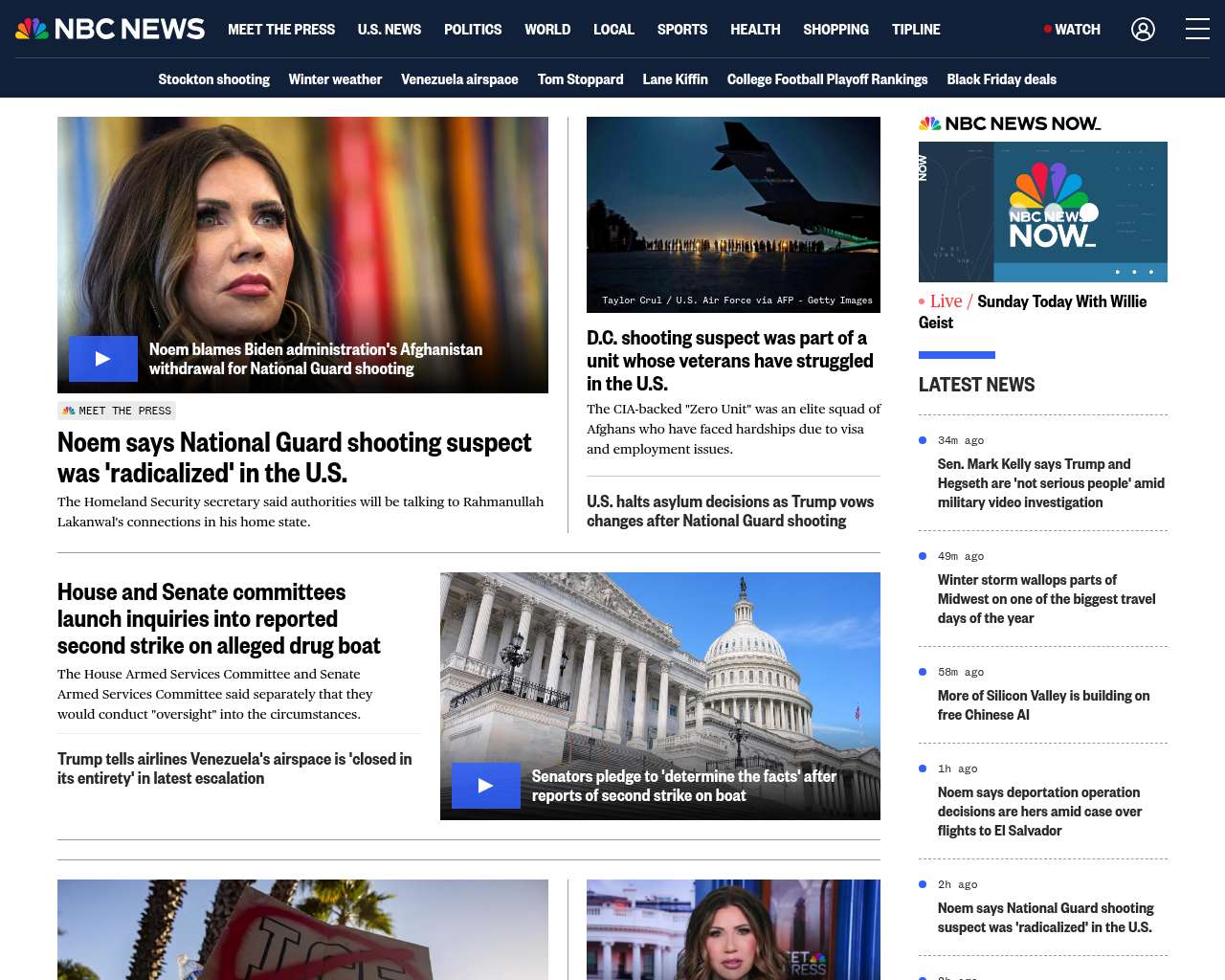Click the NBC News peacock logo
Screen dimensions: 1225x980
pyautogui.click(x=110, y=29)
